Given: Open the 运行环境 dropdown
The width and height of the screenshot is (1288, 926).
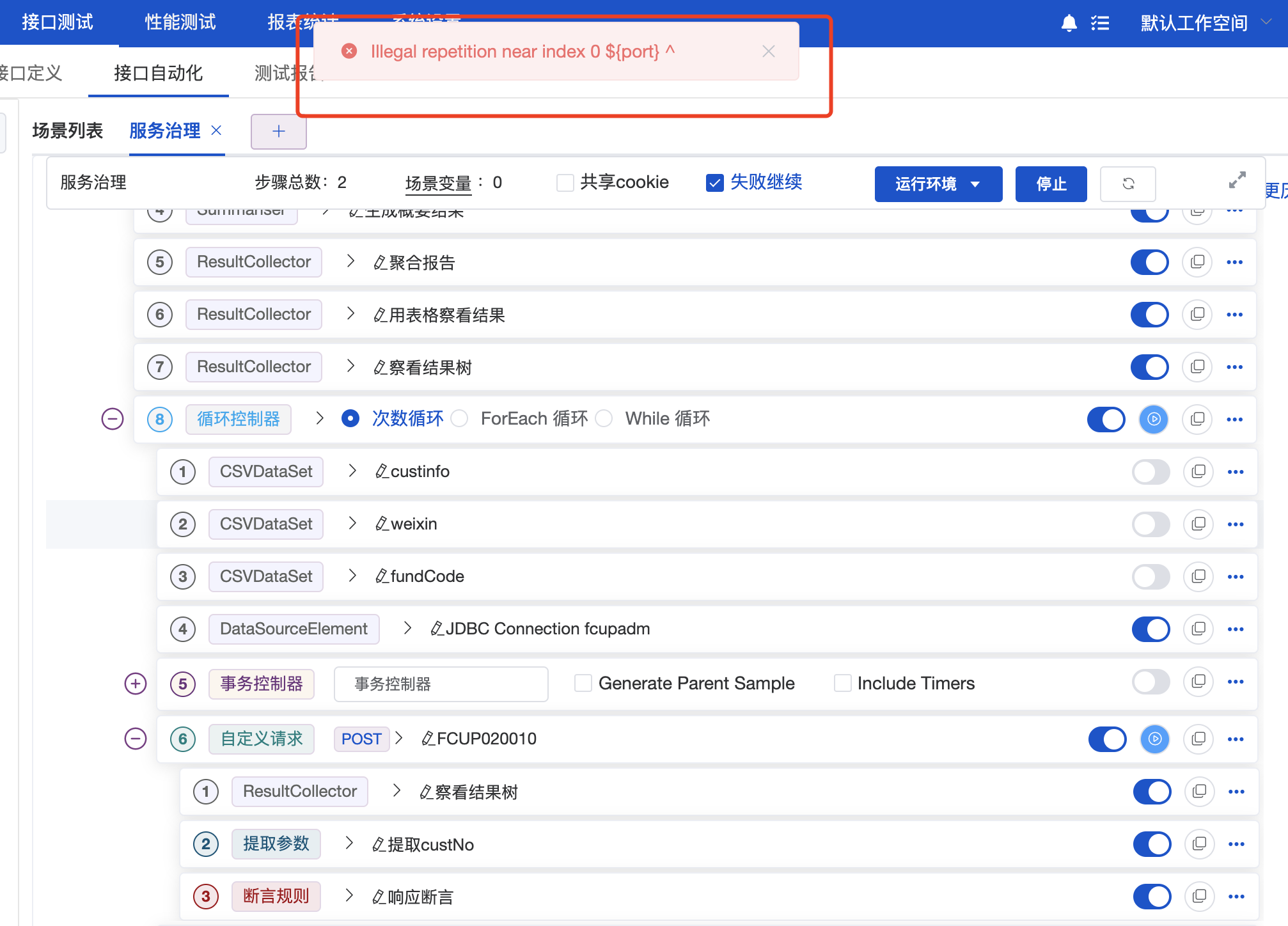Looking at the screenshot, I should pos(938,184).
